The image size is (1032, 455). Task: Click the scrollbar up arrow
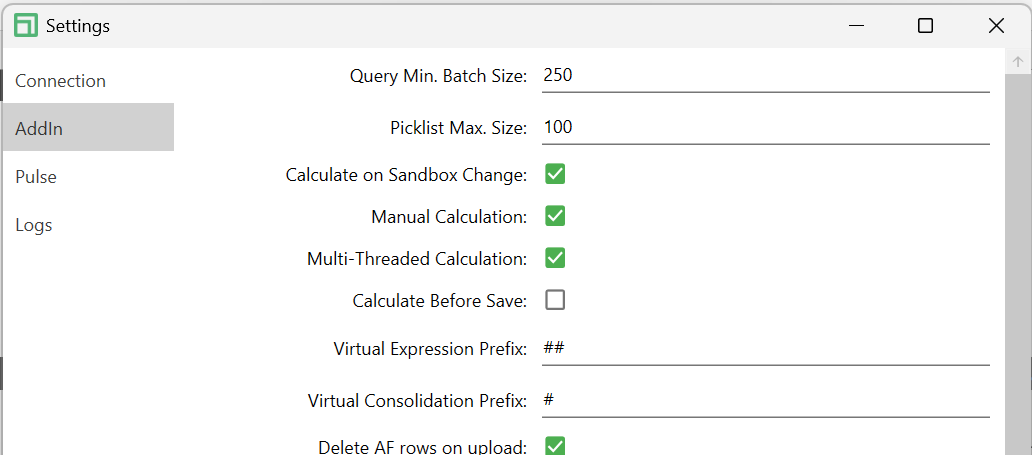point(1018,62)
